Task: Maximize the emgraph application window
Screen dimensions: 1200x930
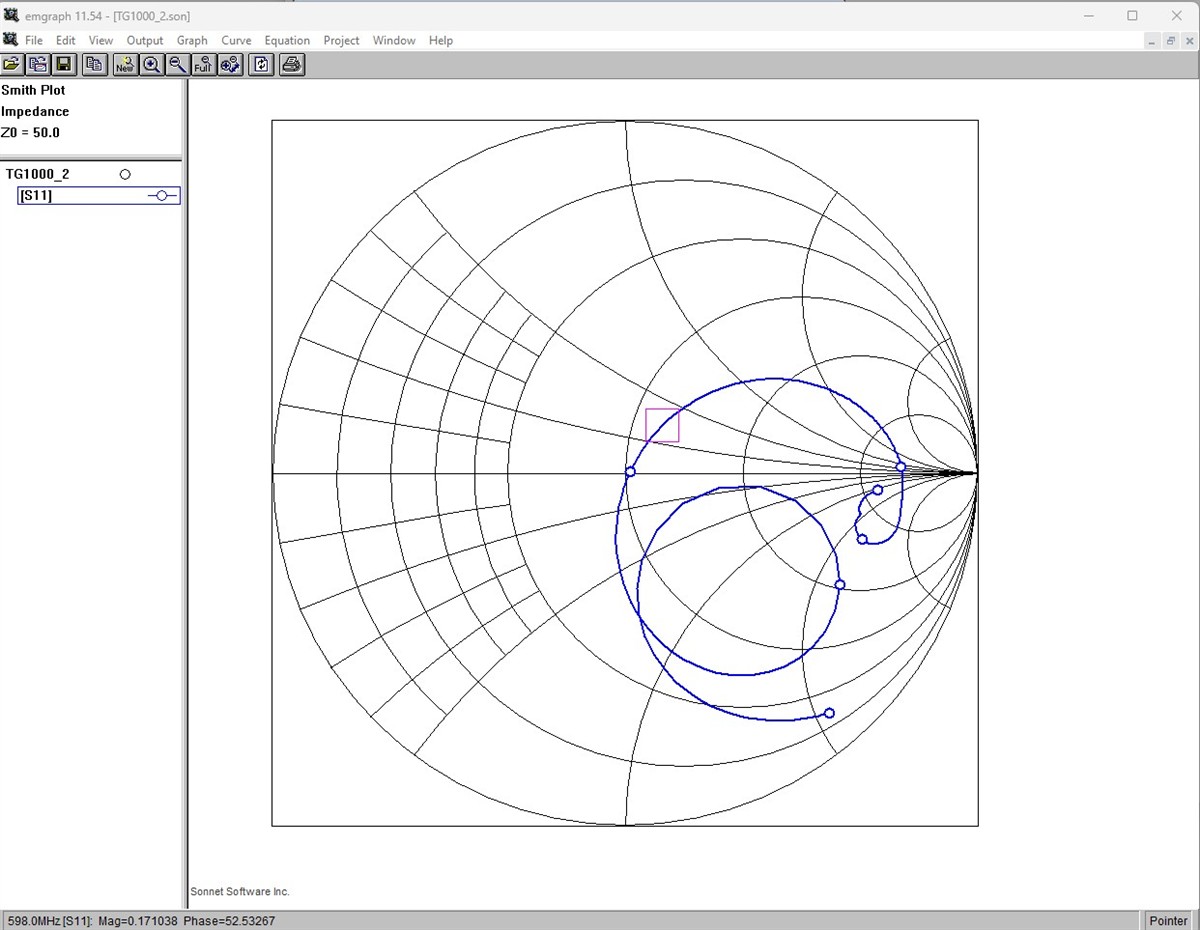Action: (1132, 15)
